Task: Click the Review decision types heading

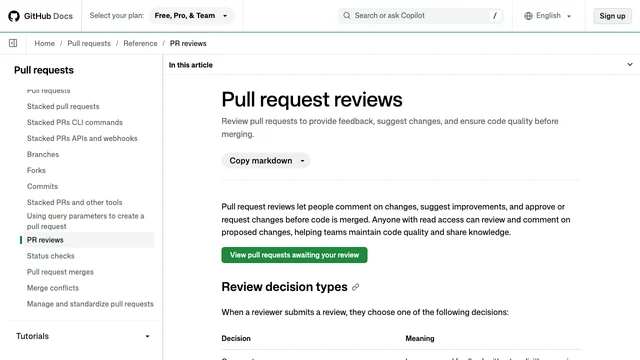Action: [284, 287]
